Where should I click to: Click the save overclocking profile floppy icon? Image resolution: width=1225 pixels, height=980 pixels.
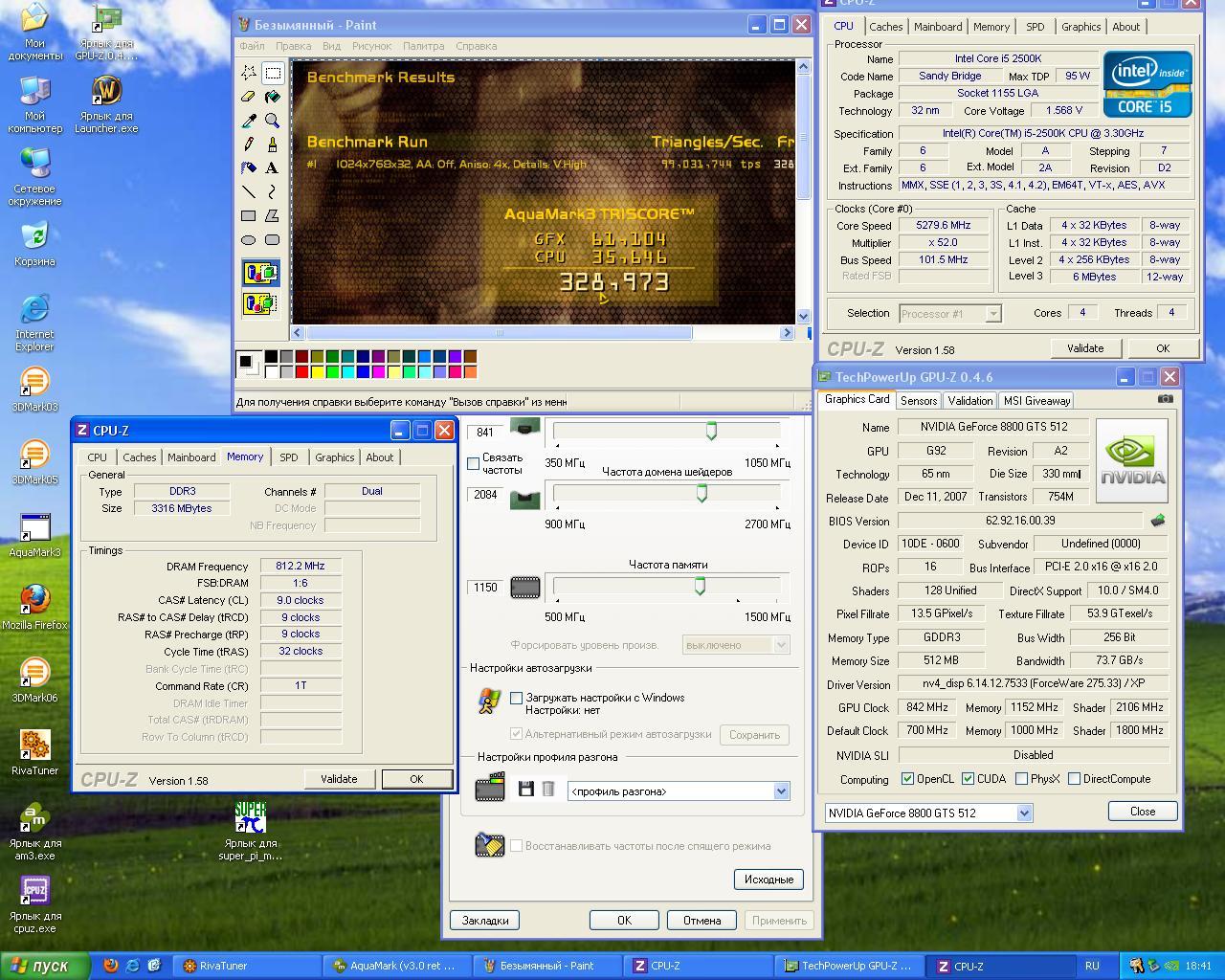click(x=525, y=789)
